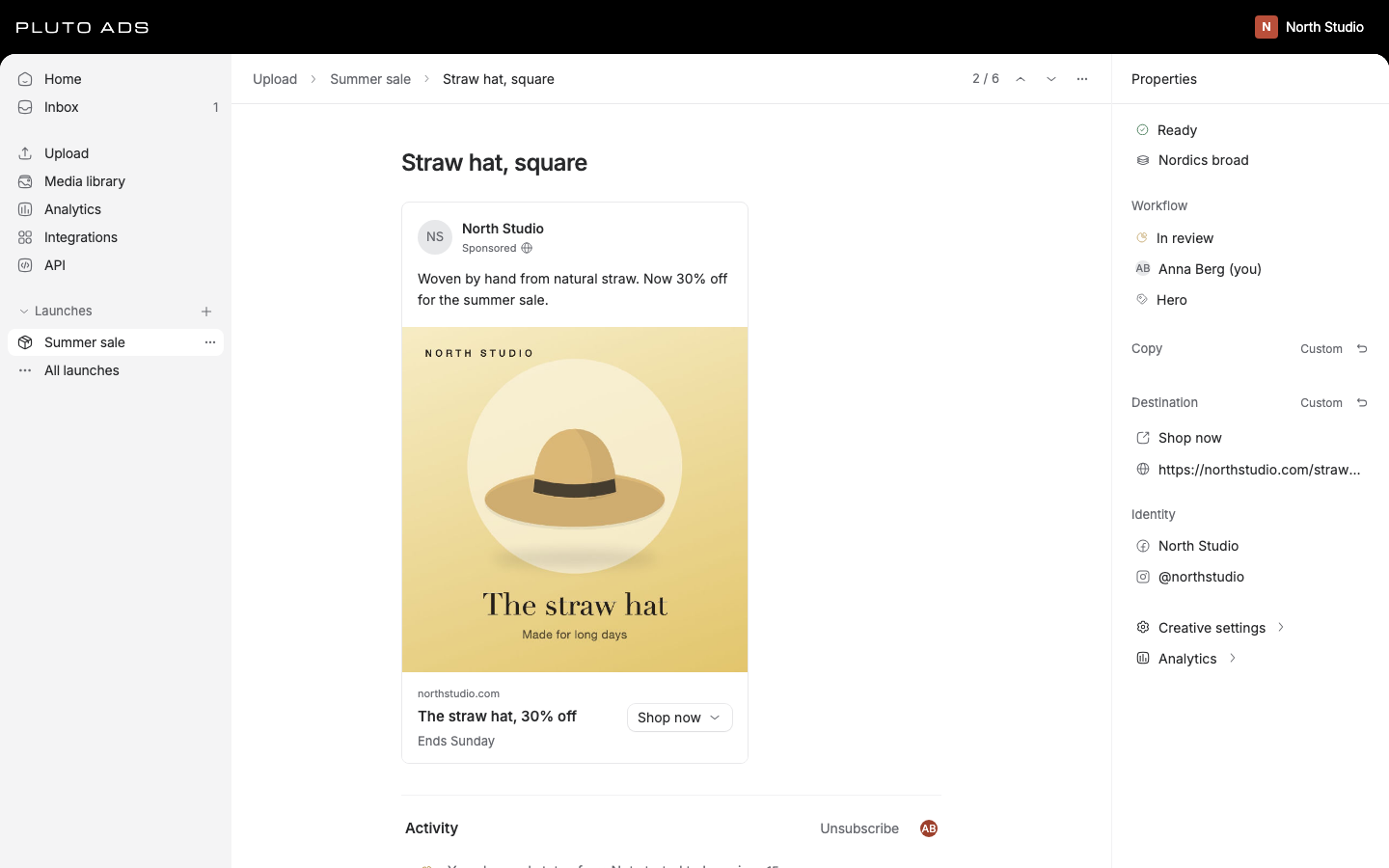Open Home in the sidebar
The height and width of the screenshot is (868, 1389).
[116, 79]
